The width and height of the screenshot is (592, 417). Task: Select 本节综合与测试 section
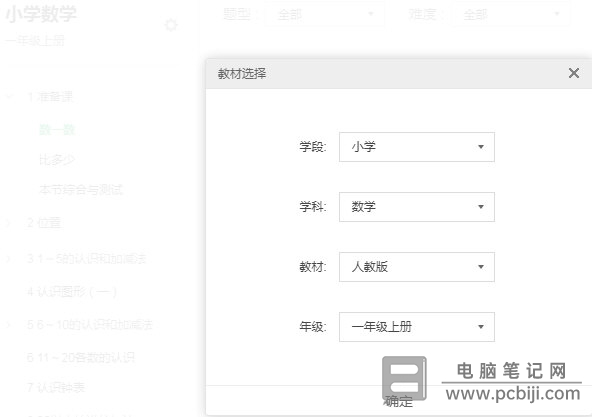coord(81,190)
